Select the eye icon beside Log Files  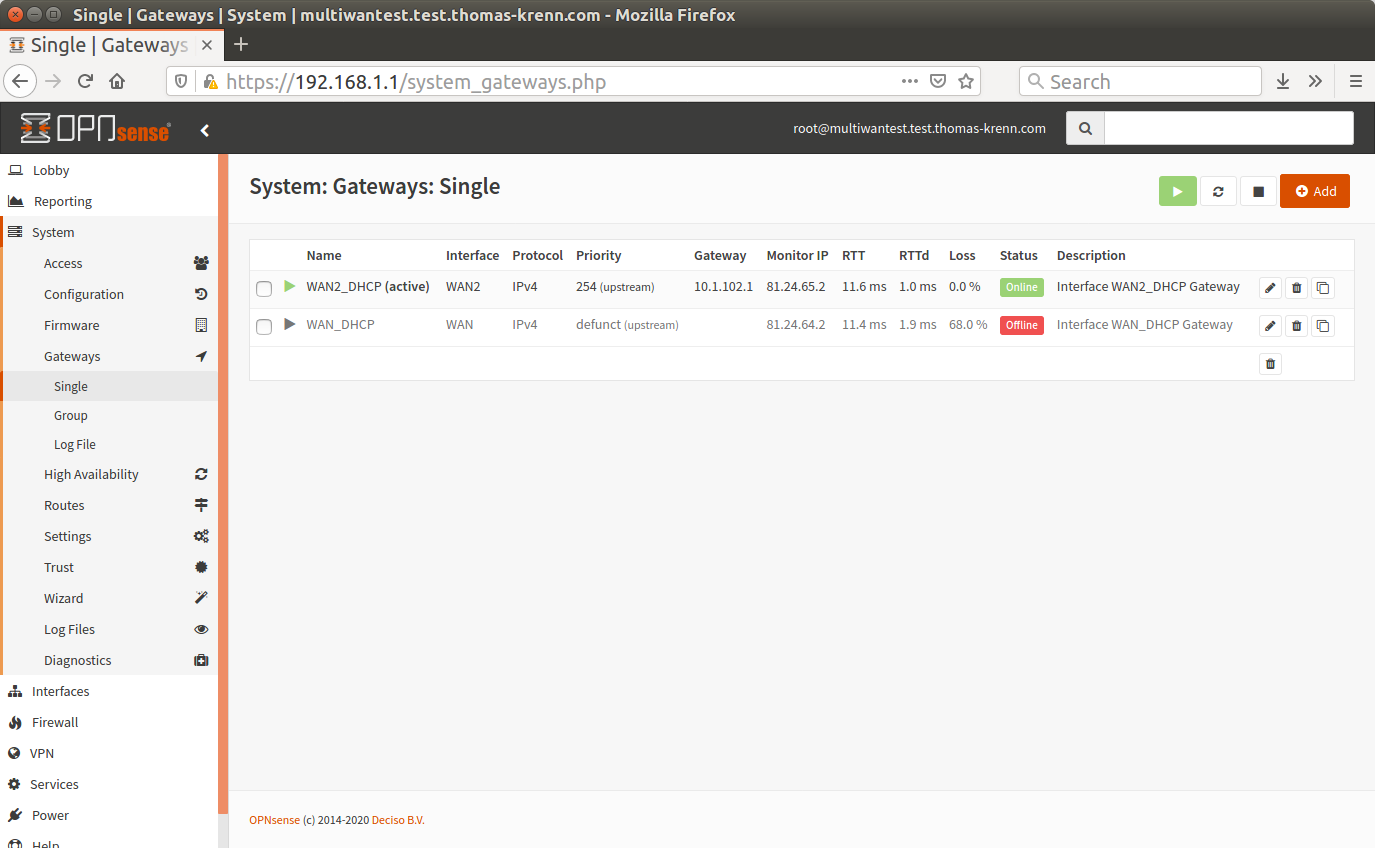click(x=201, y=629)
